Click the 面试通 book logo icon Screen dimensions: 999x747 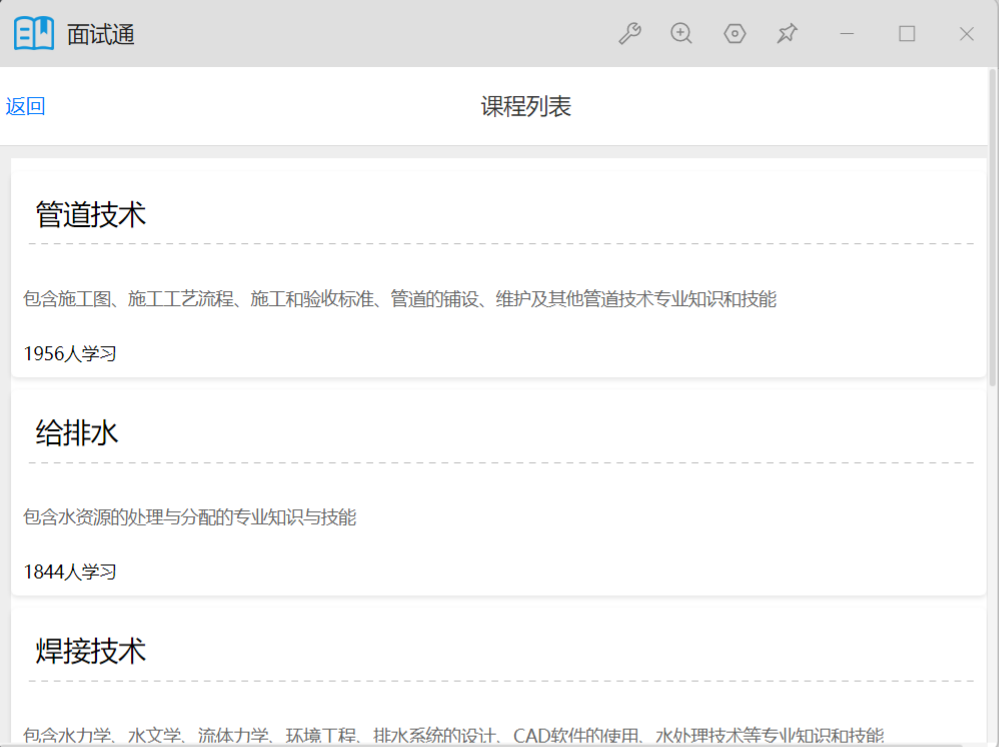click(x=34, y=33)
